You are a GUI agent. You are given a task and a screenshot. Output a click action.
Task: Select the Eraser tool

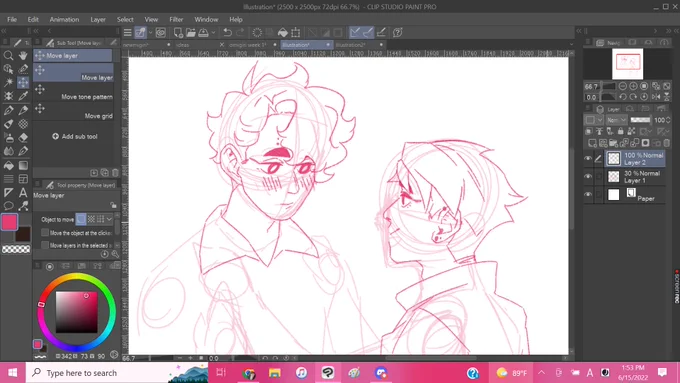(23, 137)
